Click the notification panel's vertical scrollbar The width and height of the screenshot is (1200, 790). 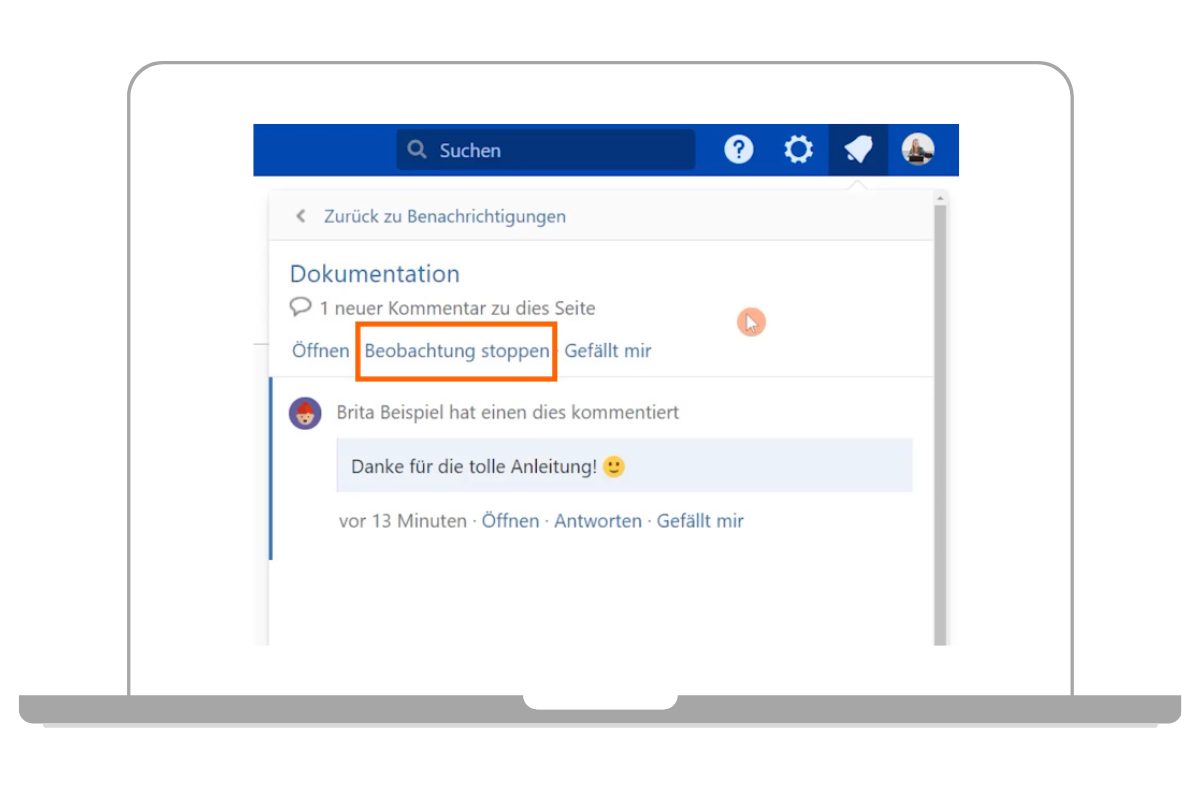tap(939, 420)
